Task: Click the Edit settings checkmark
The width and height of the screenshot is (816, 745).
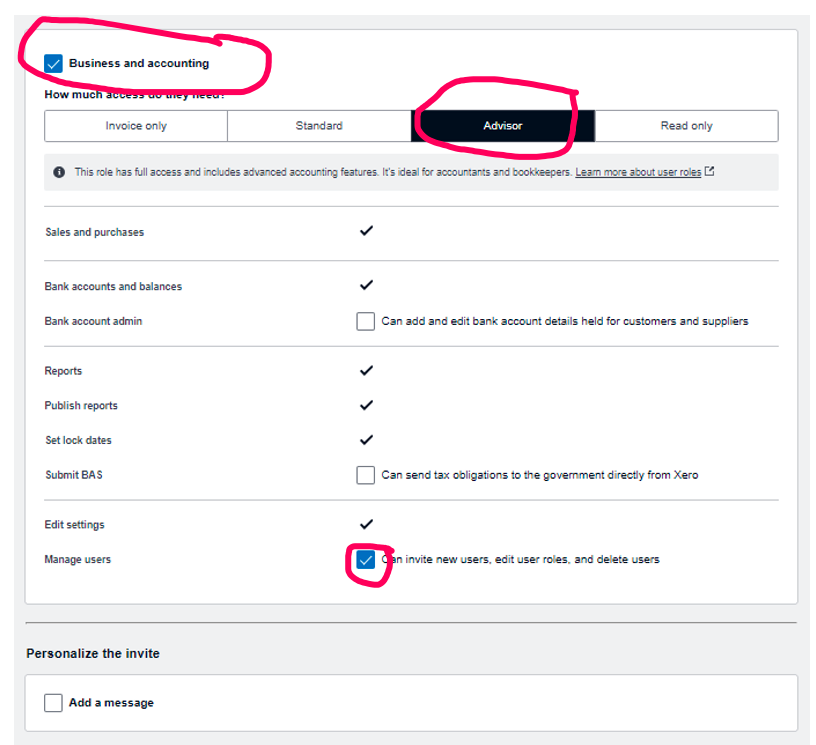Action: [366, 524]
